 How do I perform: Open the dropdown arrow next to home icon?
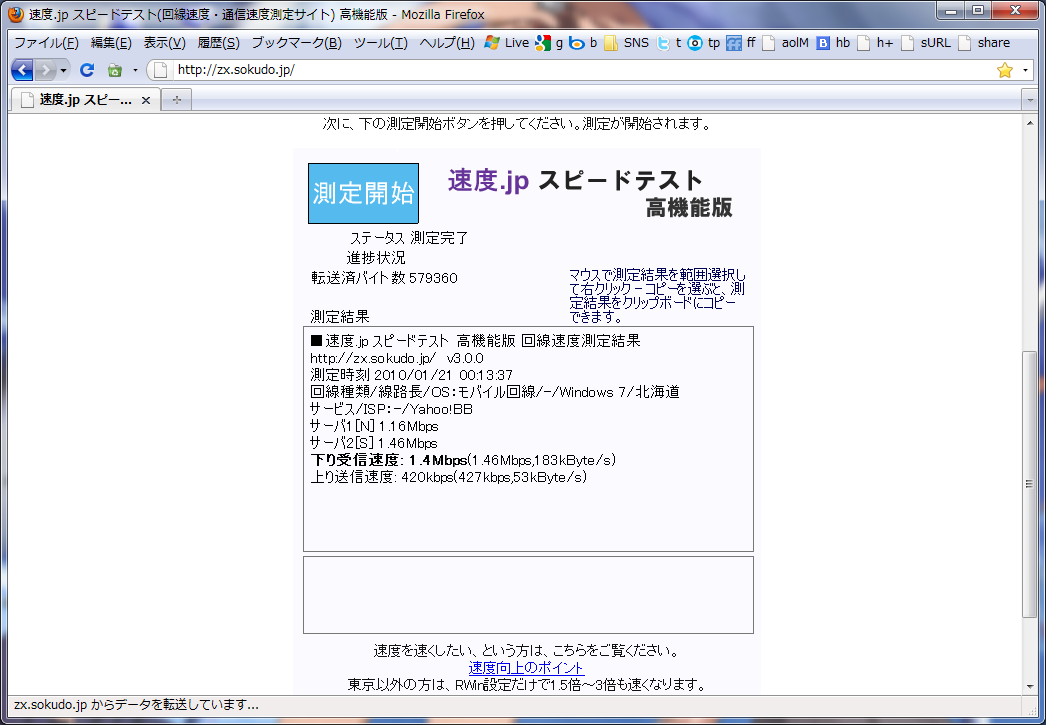135,69
